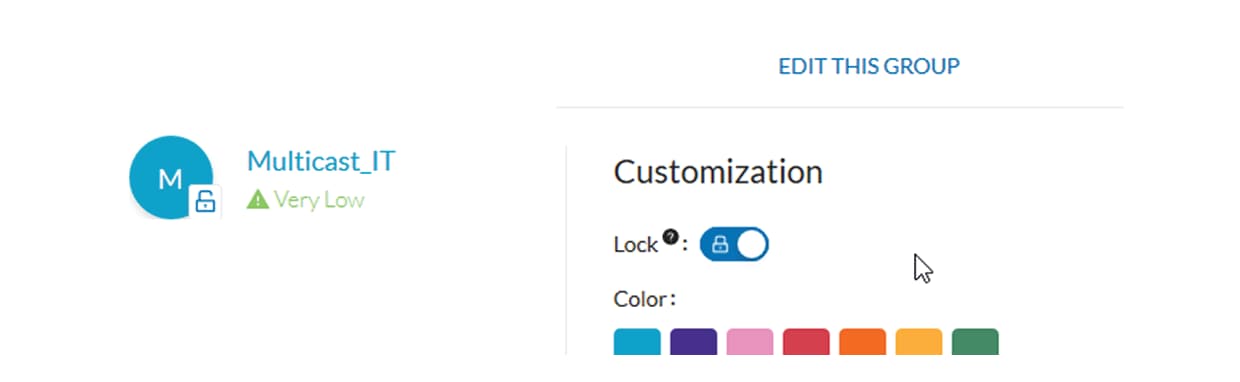Toggle the Lock switch off
Screen dimensions: 1240x382
pos(735,244)
